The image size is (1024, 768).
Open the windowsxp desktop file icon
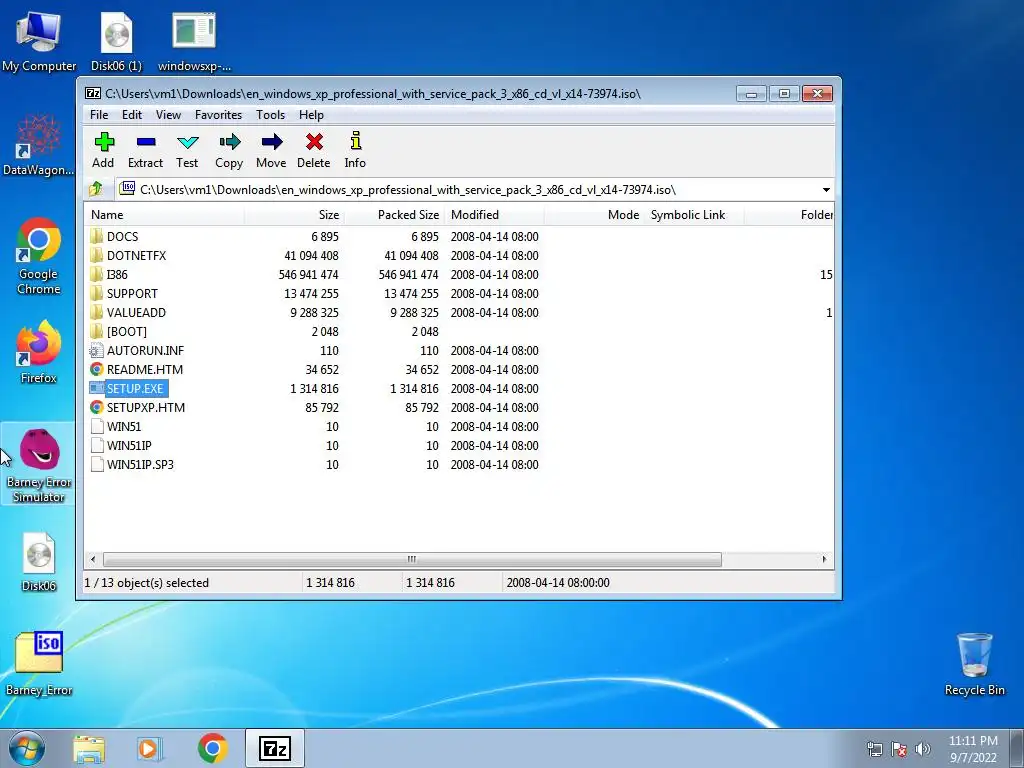(194, 40)
